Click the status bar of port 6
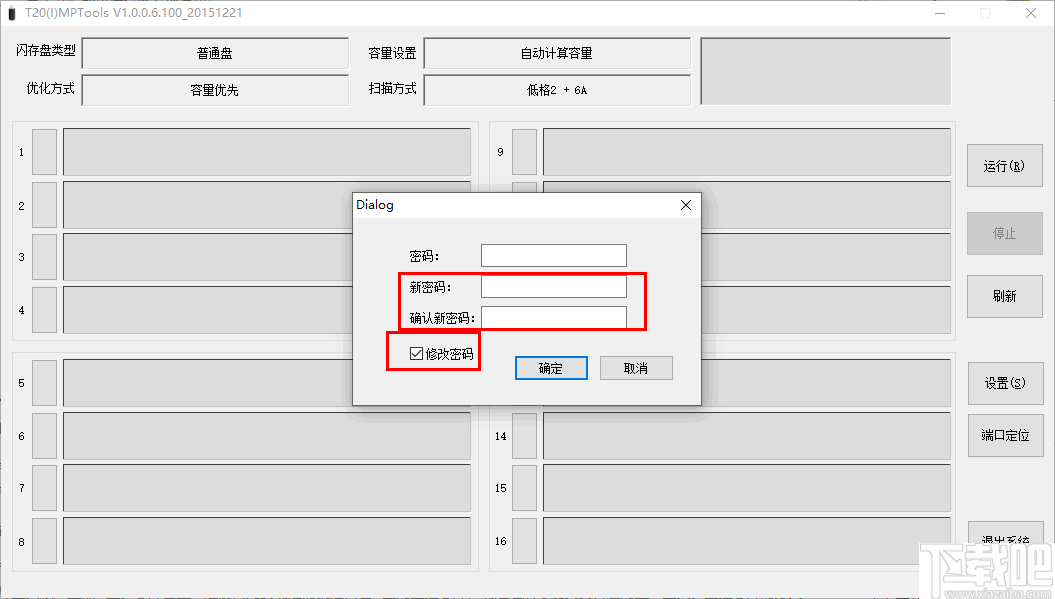Image resolution: width=1055 pixels, height=599 pixels. pos(267,436)
